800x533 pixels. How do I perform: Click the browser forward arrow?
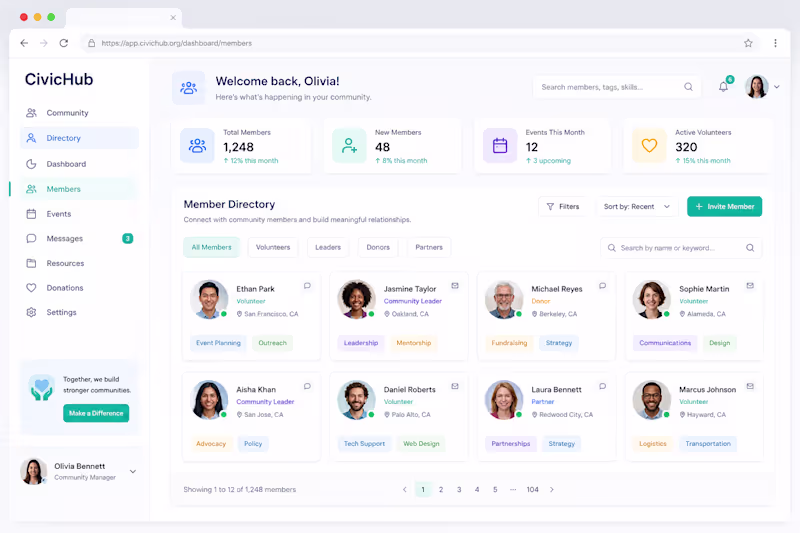44,43
